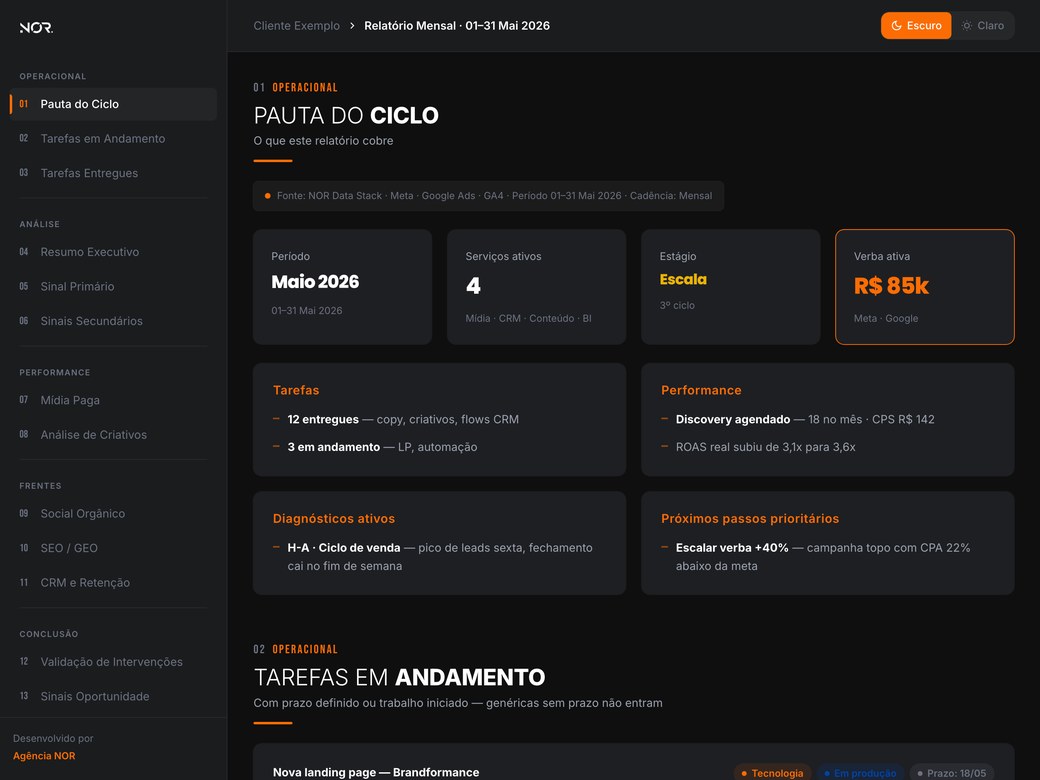This screenshot has height=780, width=1040.
Task: Select Sinais Secundários item
Action: [113, 321]
